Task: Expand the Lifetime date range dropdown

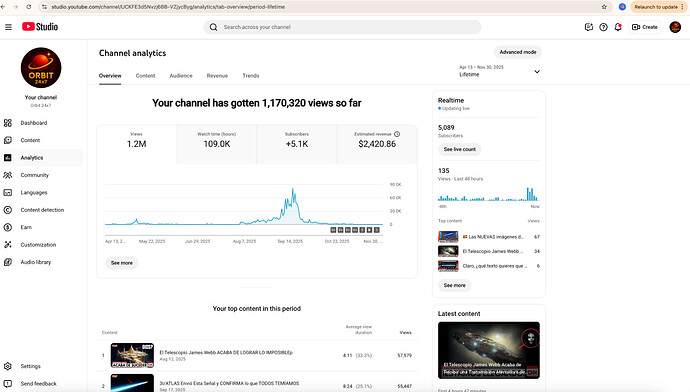Action: [499, 71]
